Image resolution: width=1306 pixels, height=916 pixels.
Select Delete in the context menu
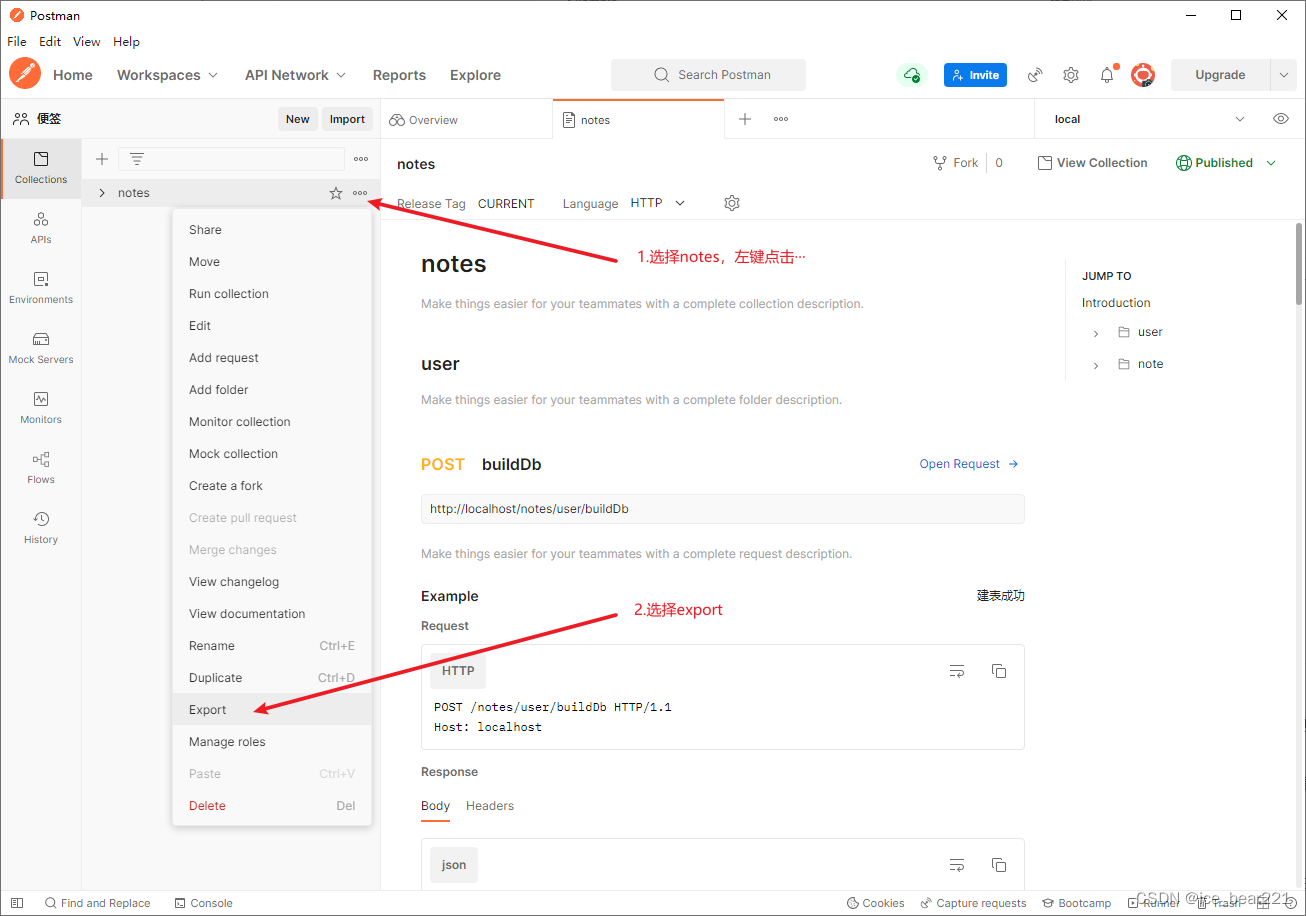(x=272, y=806)
